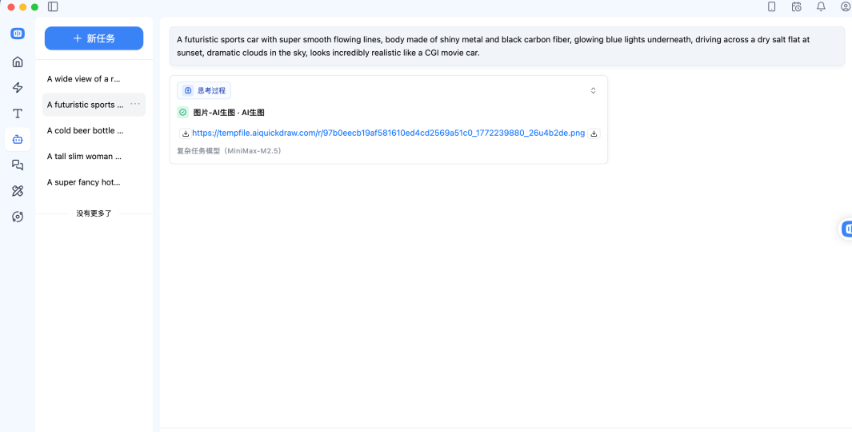Open the robot agent sidebar icon
Viewport: 852px width, 432px height.
pos(17,139)
